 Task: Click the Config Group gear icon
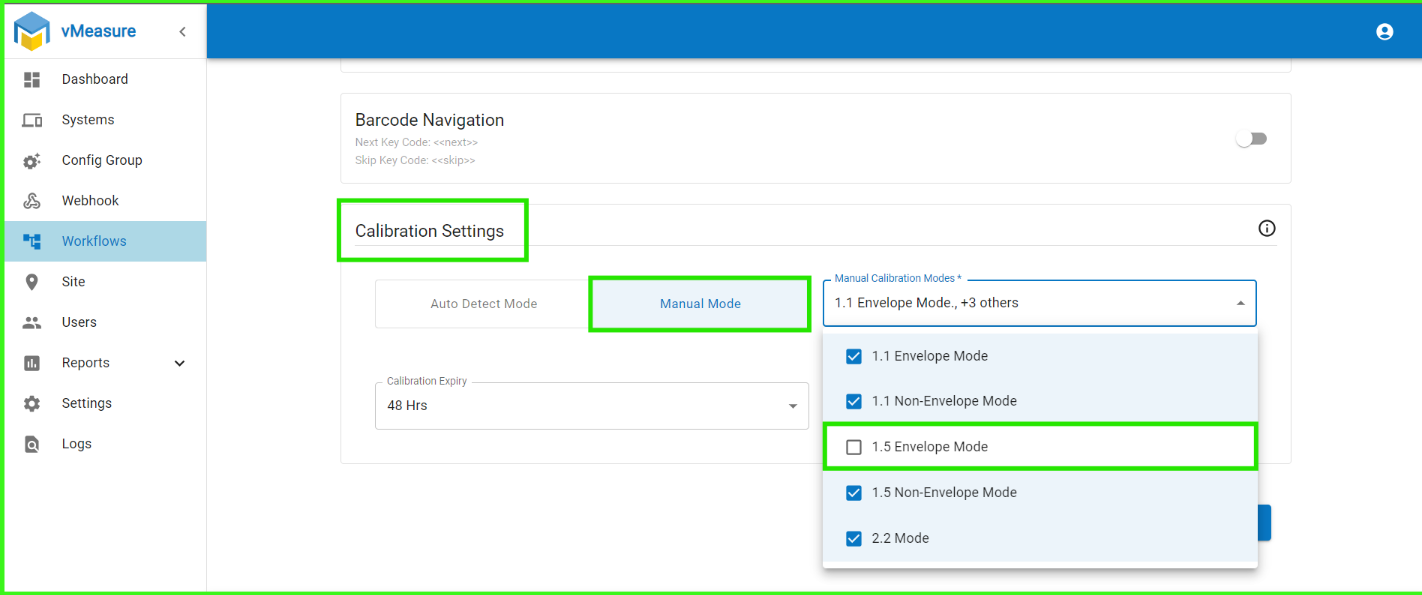coord(32,160)
